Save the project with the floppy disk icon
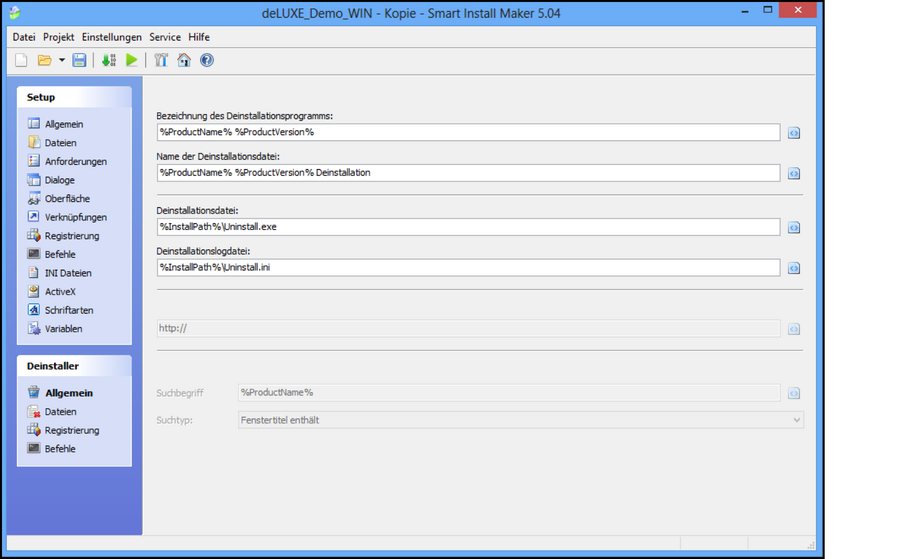 pos(79,60)
